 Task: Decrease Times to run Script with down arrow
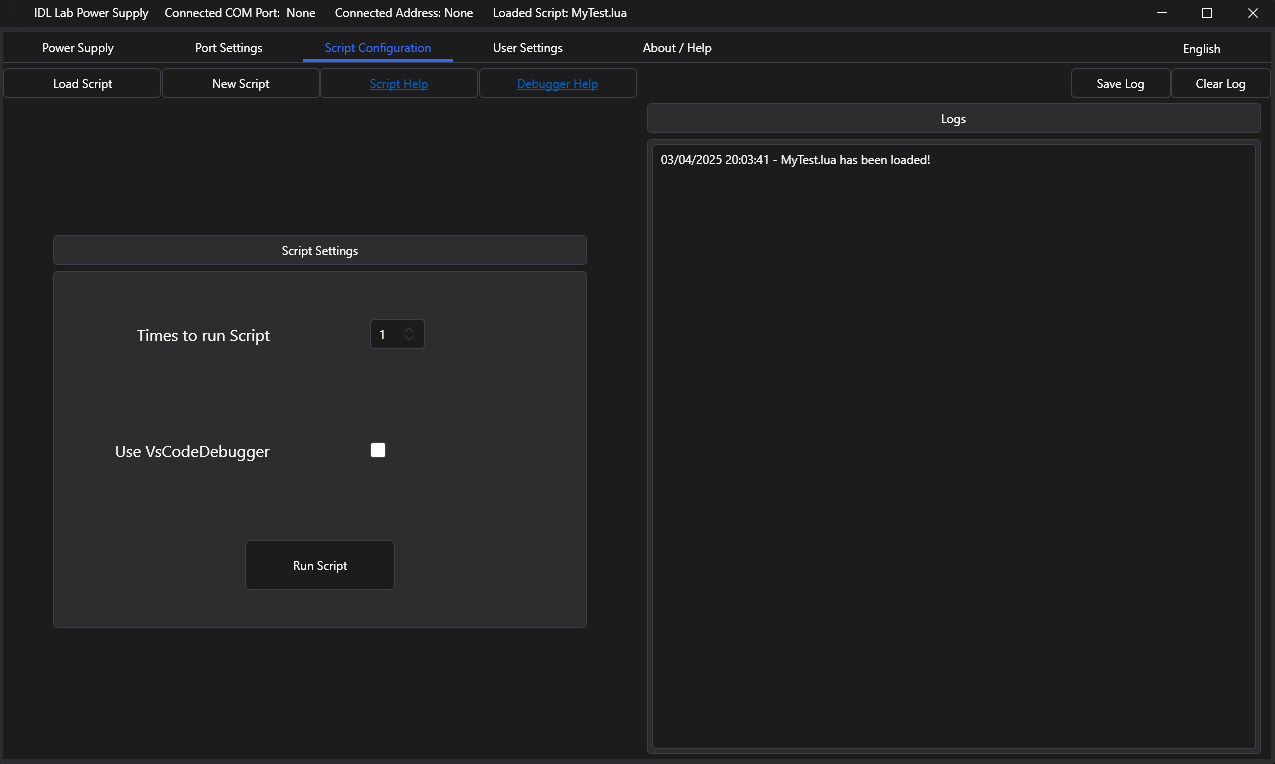(x=409, y=339)
